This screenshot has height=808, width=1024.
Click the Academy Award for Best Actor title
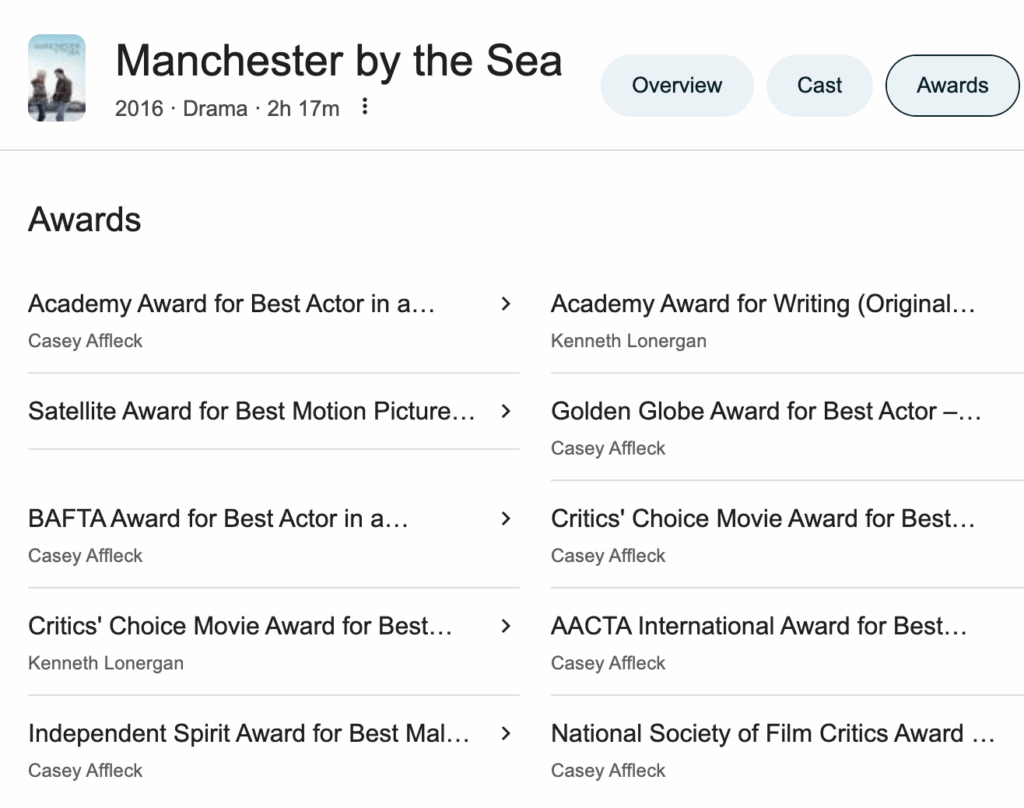[x=231, y=304]
